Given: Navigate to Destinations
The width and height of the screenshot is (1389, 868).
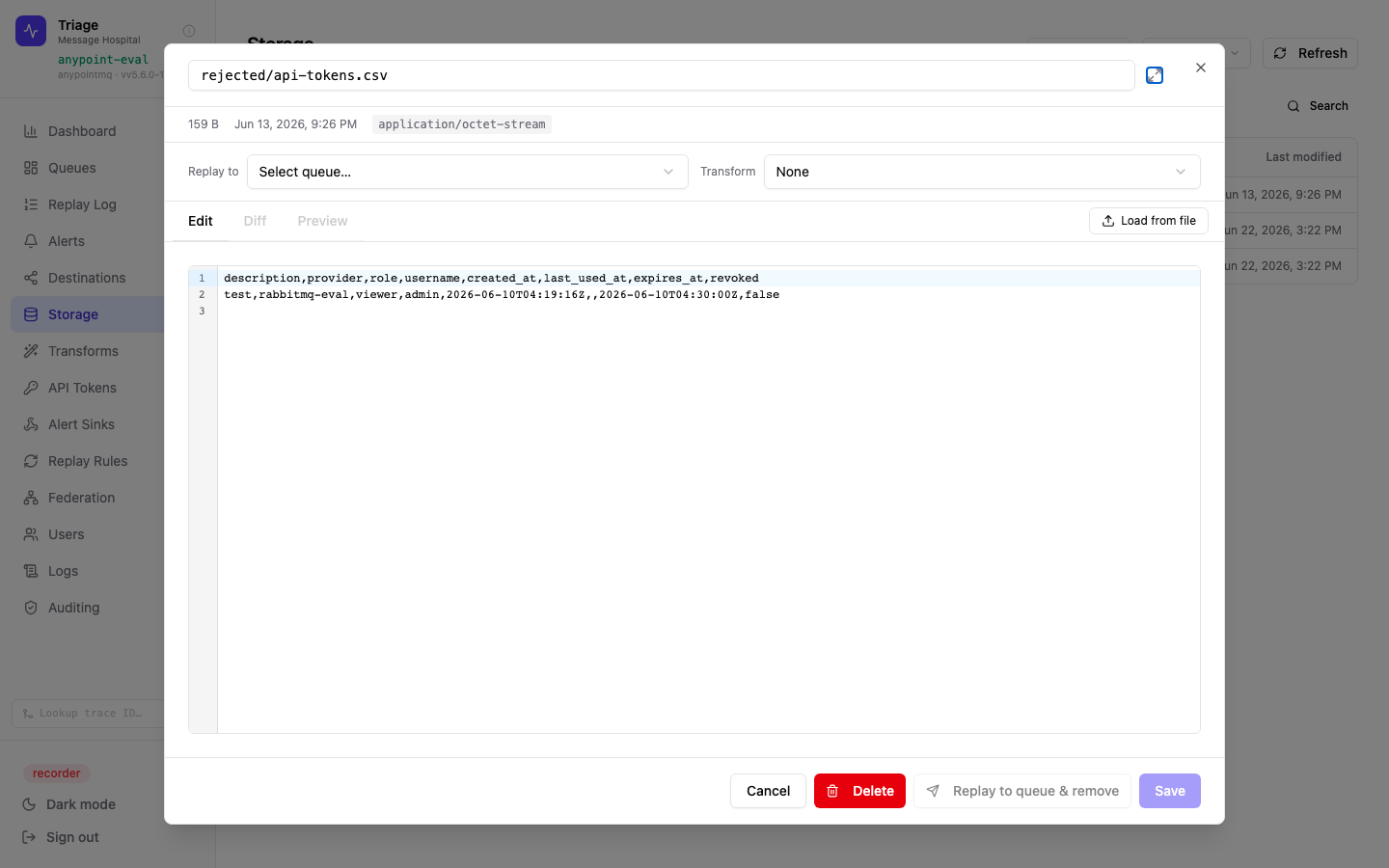Looking at the screenshot, I should pyautogui.click(x=87, y=278).
